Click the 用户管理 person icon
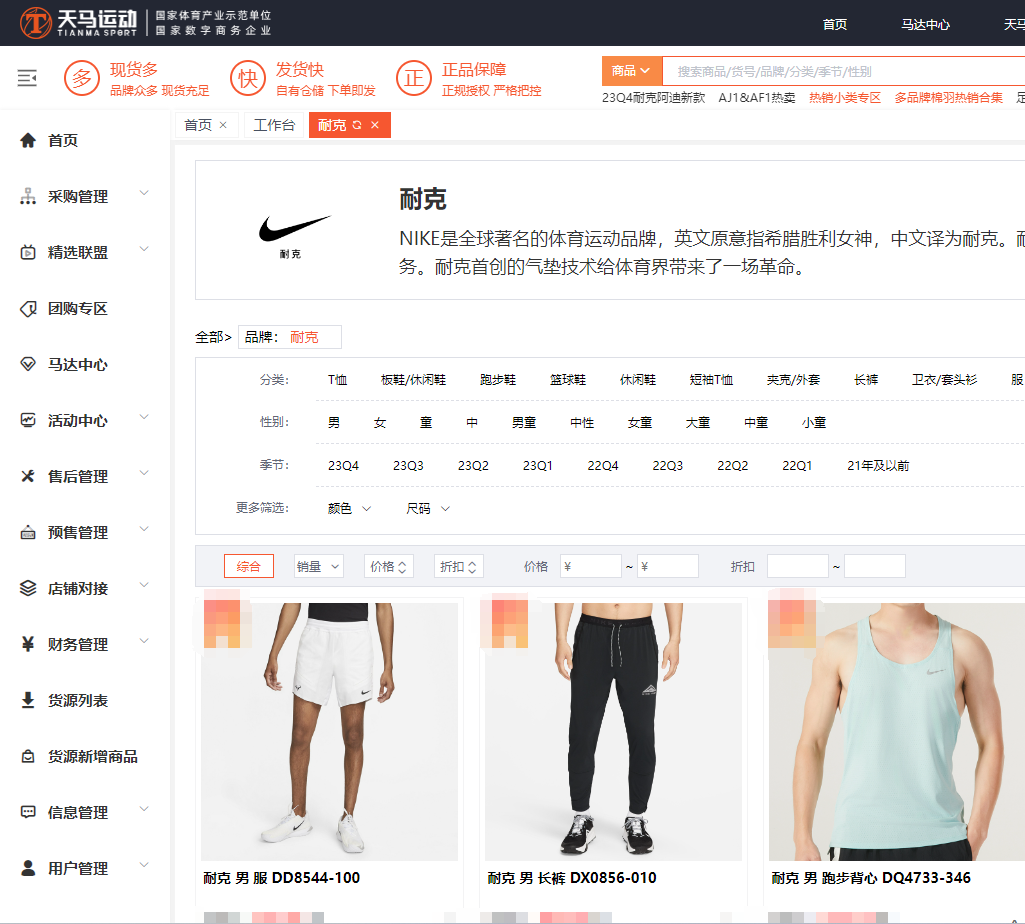1025x924 pixels. pyautogui.click(x=27, y=868)
